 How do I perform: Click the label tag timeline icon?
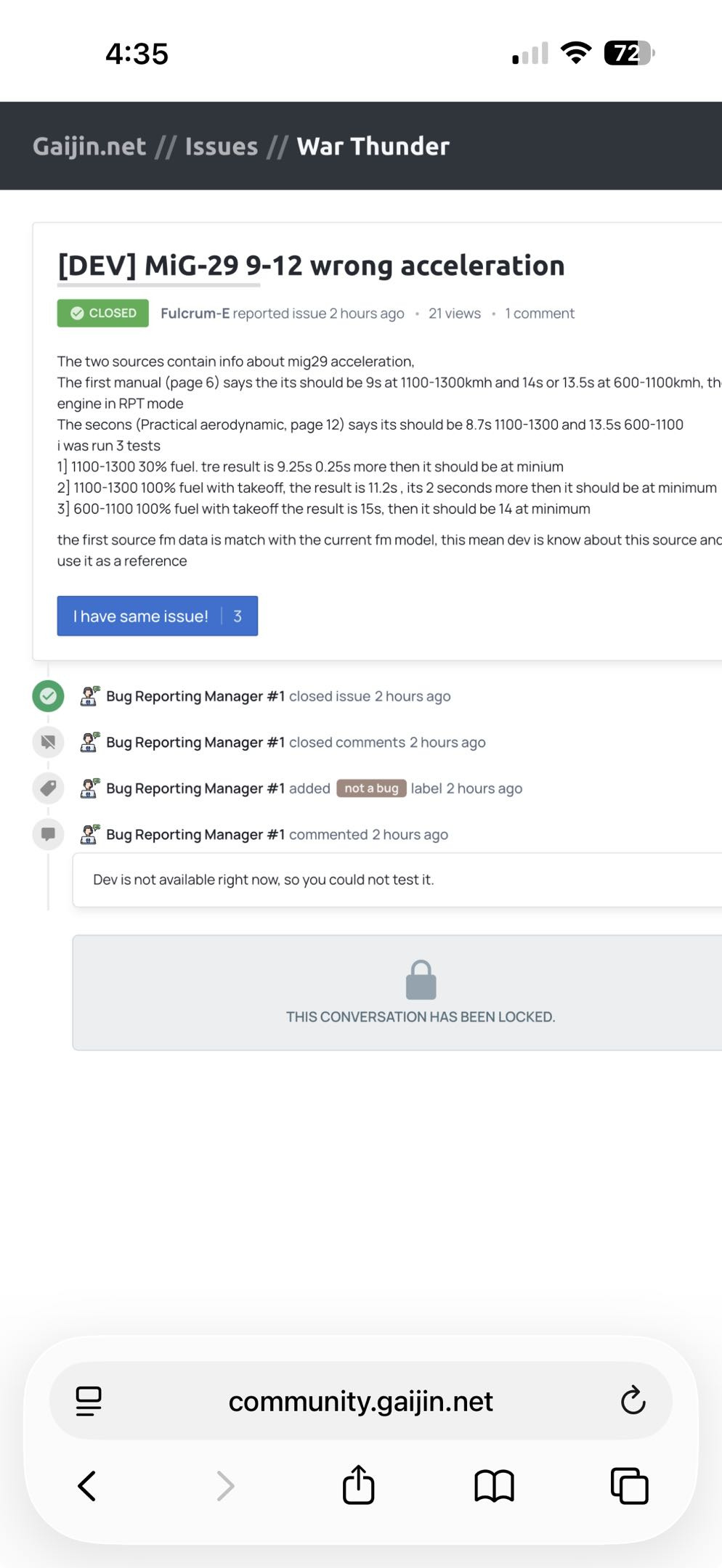48,788
